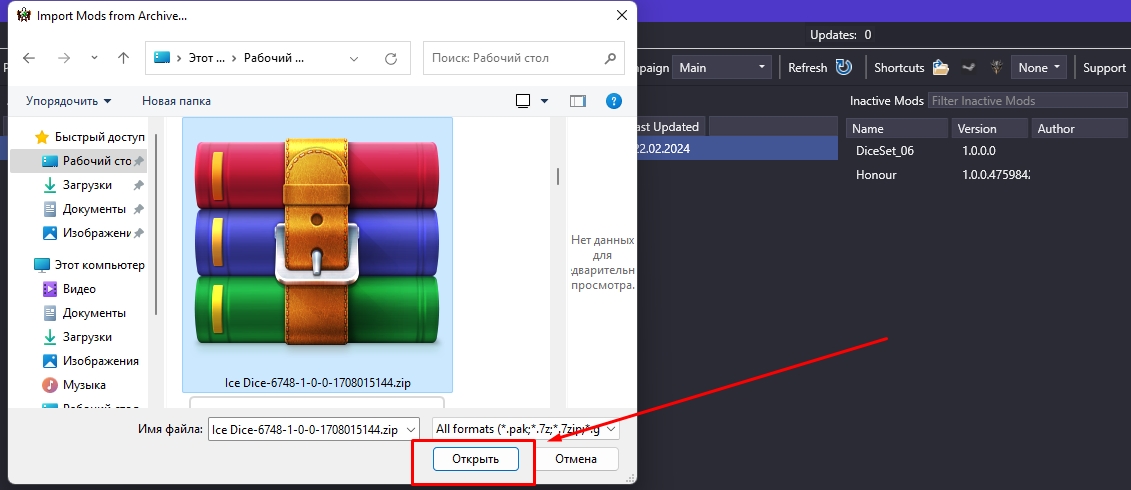Image resolution: width=1131 pixels, height=490 pixels.
Task: Open pinned Документы under Быстрый доступ
Action: tap(94, 209)
